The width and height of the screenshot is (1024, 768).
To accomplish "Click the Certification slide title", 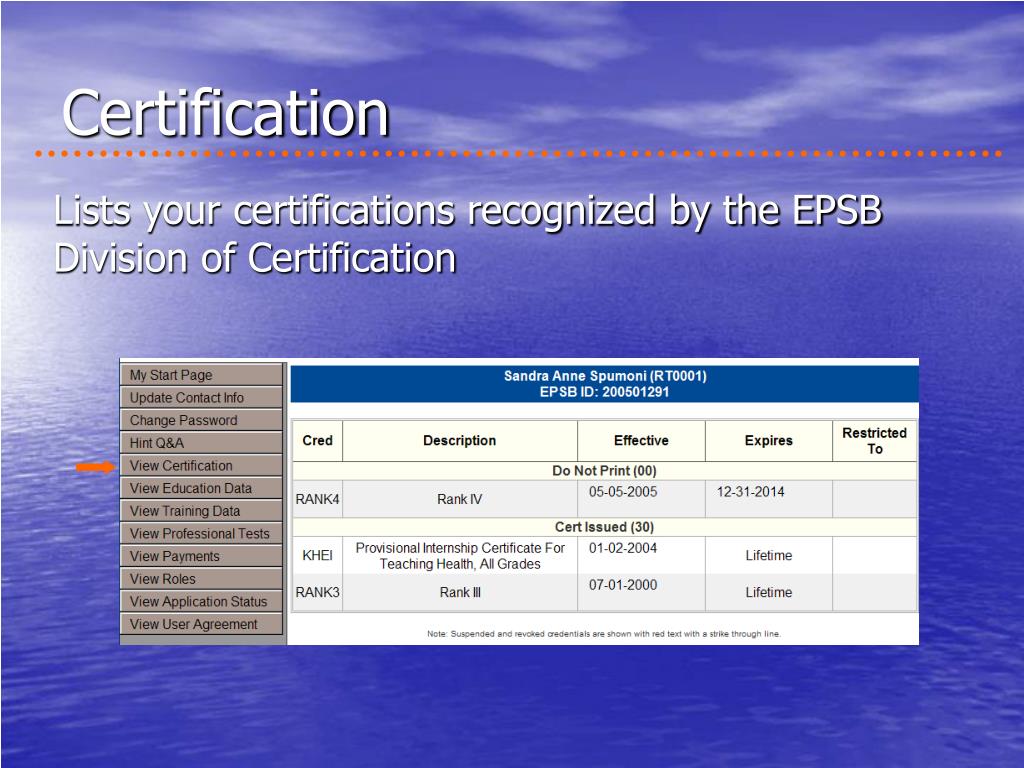I will point(225,113).
